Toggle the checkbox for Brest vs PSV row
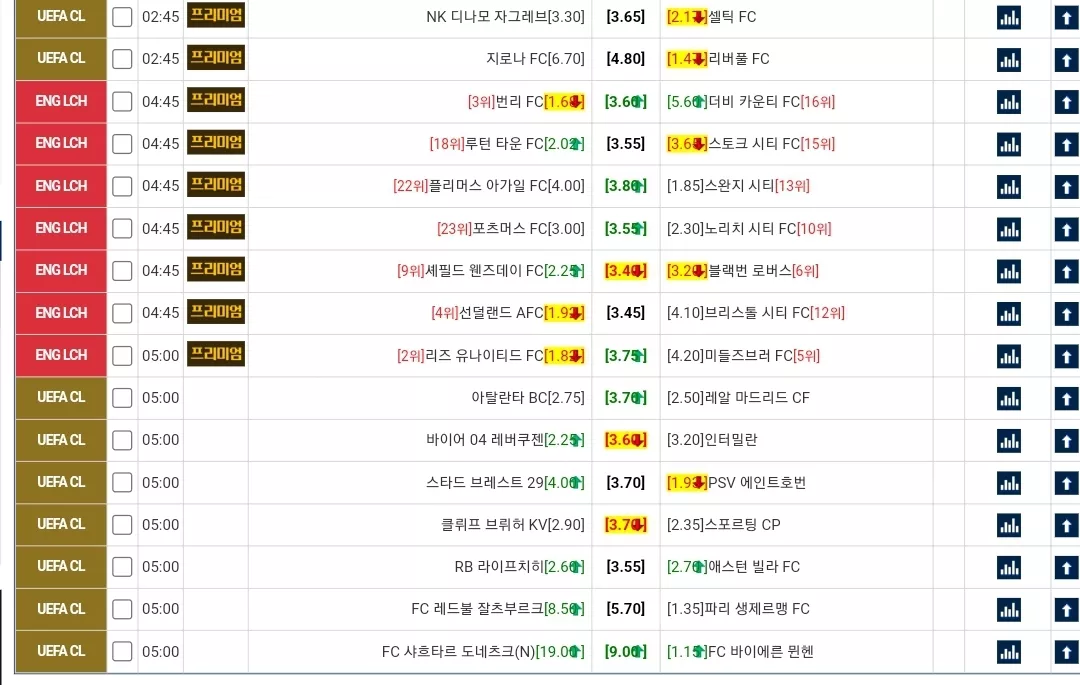Image resolution: width=1080 pixels, height=685 pixels. (122, 482)
